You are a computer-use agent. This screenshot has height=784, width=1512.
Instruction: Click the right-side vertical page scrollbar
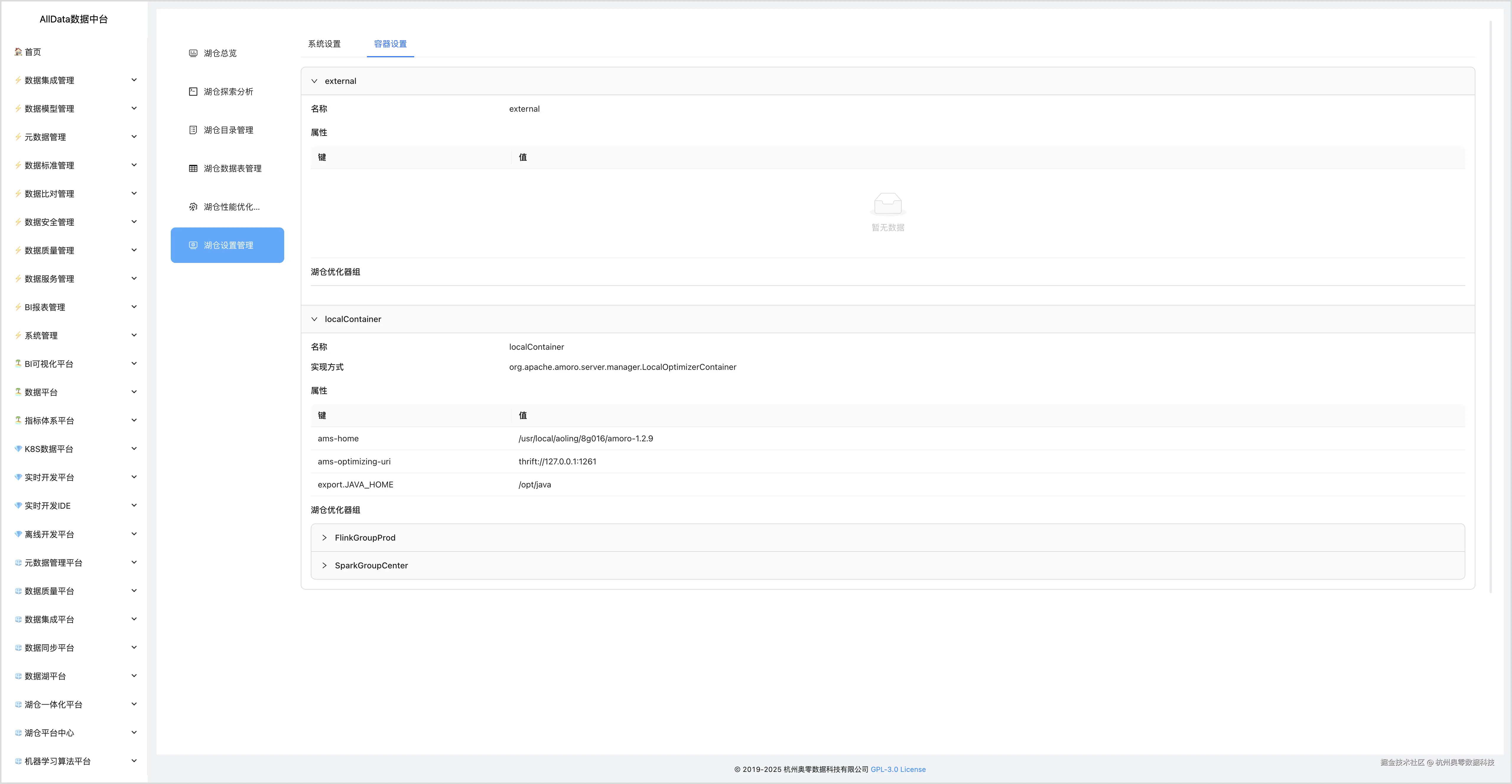coord(1490,305)
